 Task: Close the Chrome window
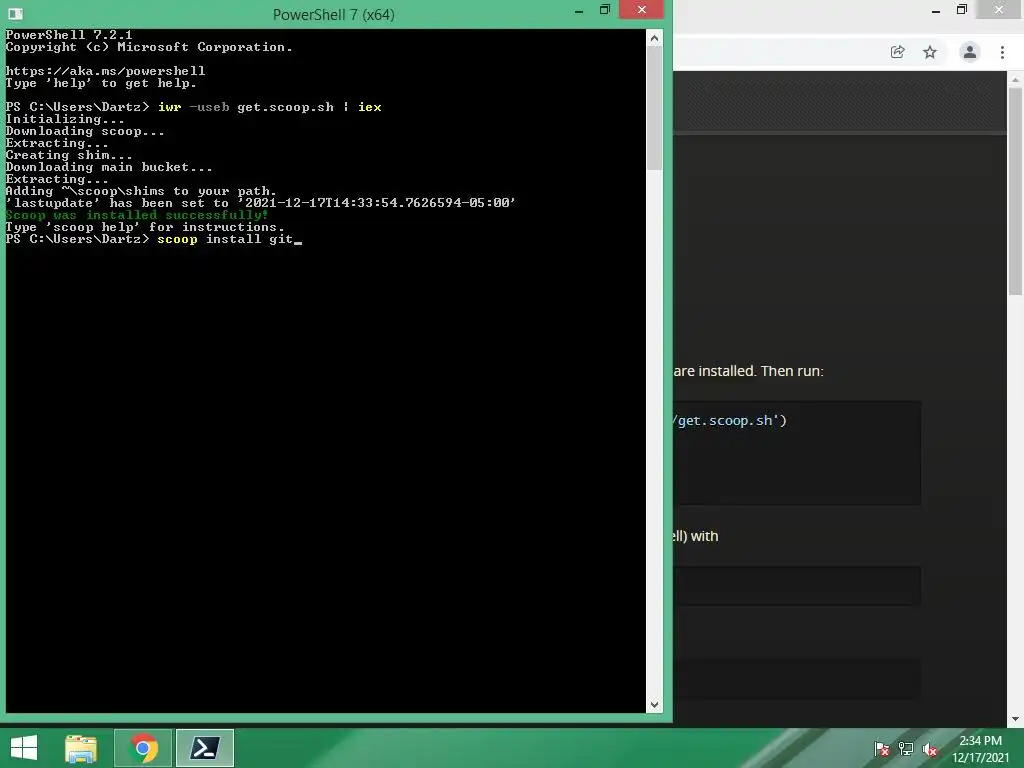(999, 10)
